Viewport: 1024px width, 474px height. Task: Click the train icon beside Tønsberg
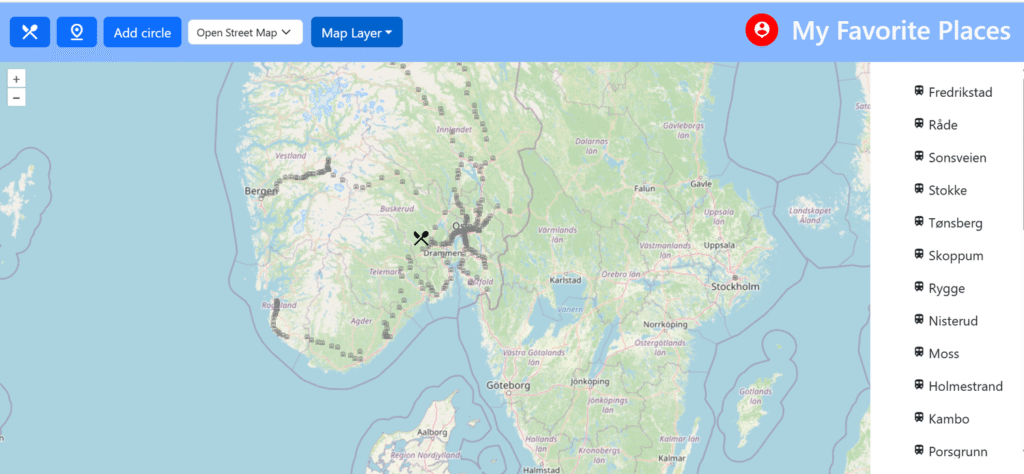tap(919, 222)
